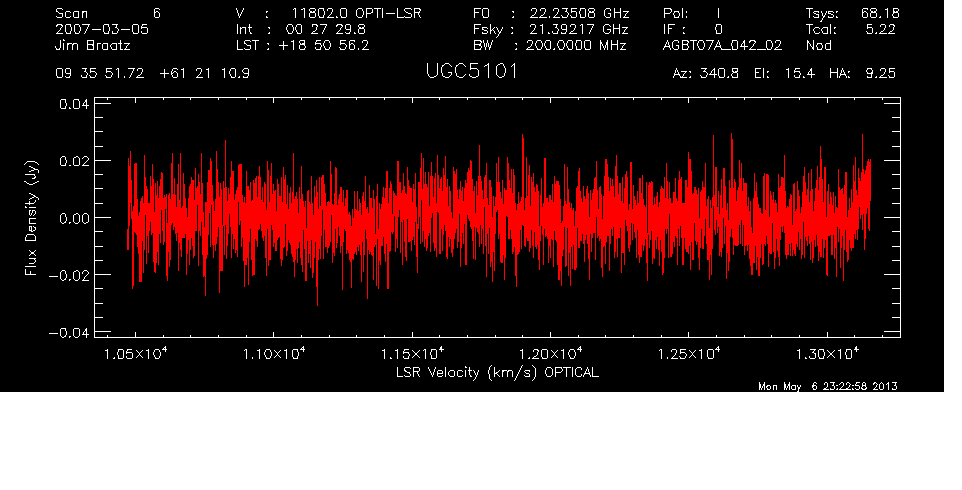The height and width of the screenshot is (490, 962).
Task: Click the Flux Density (Jy) axis label
Action: 30,217
